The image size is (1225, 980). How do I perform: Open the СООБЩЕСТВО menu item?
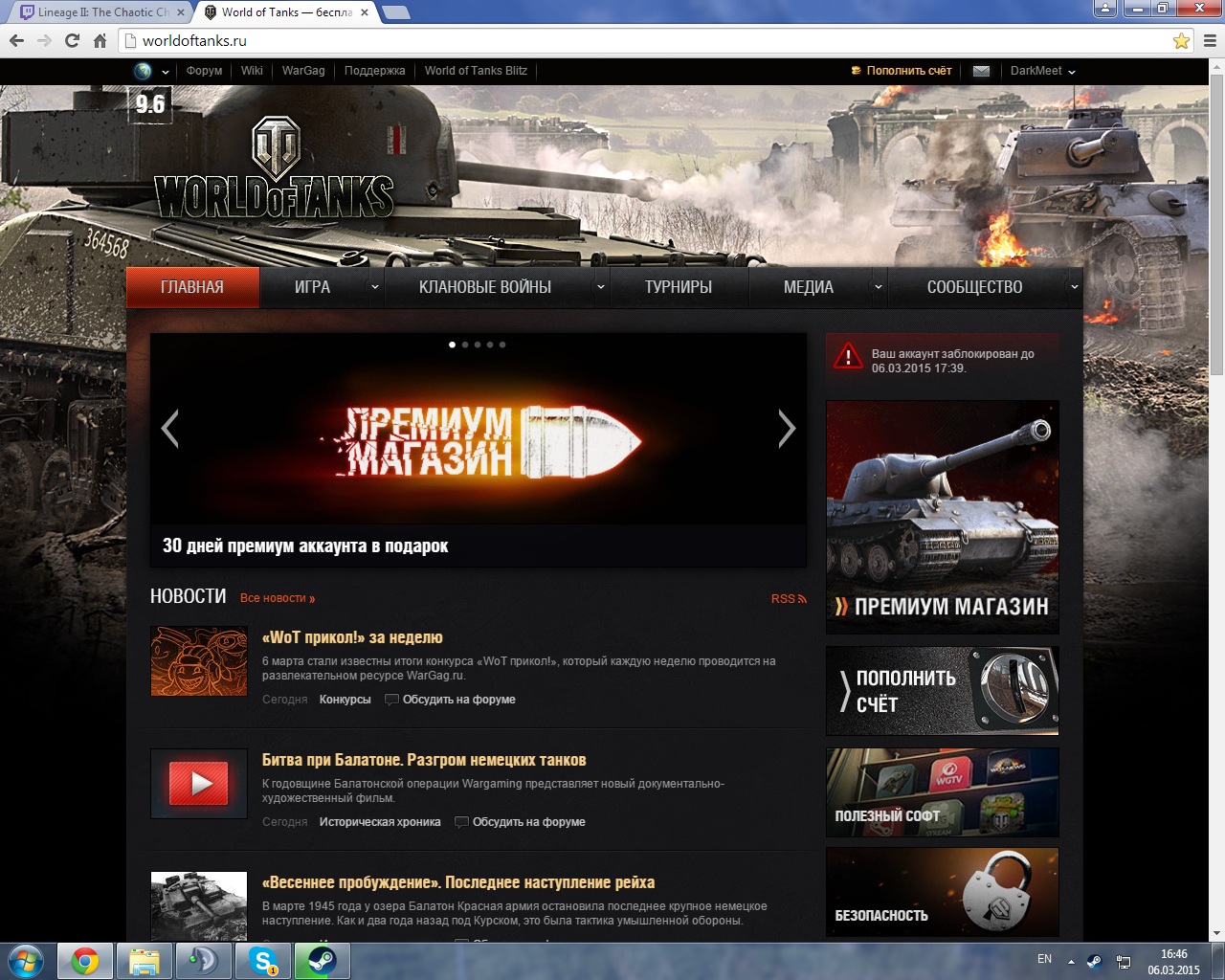click(975, 287)
